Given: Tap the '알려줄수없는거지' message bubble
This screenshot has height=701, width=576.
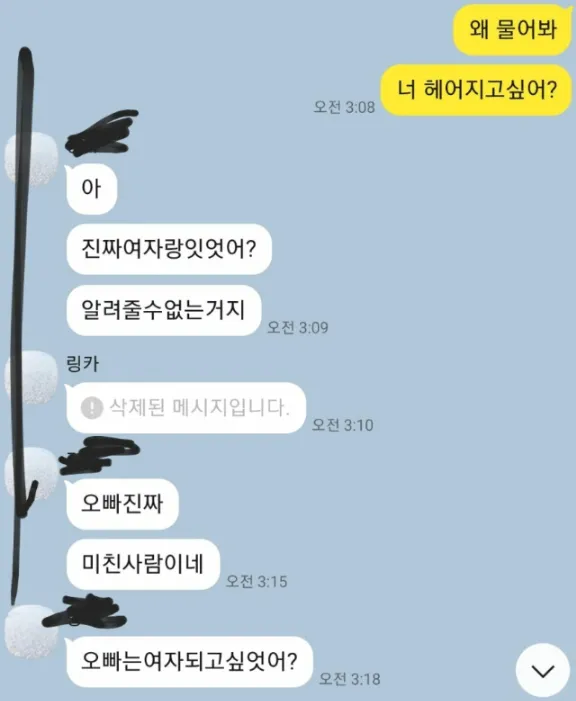Looking at the screenshot, I should [163, 310].
